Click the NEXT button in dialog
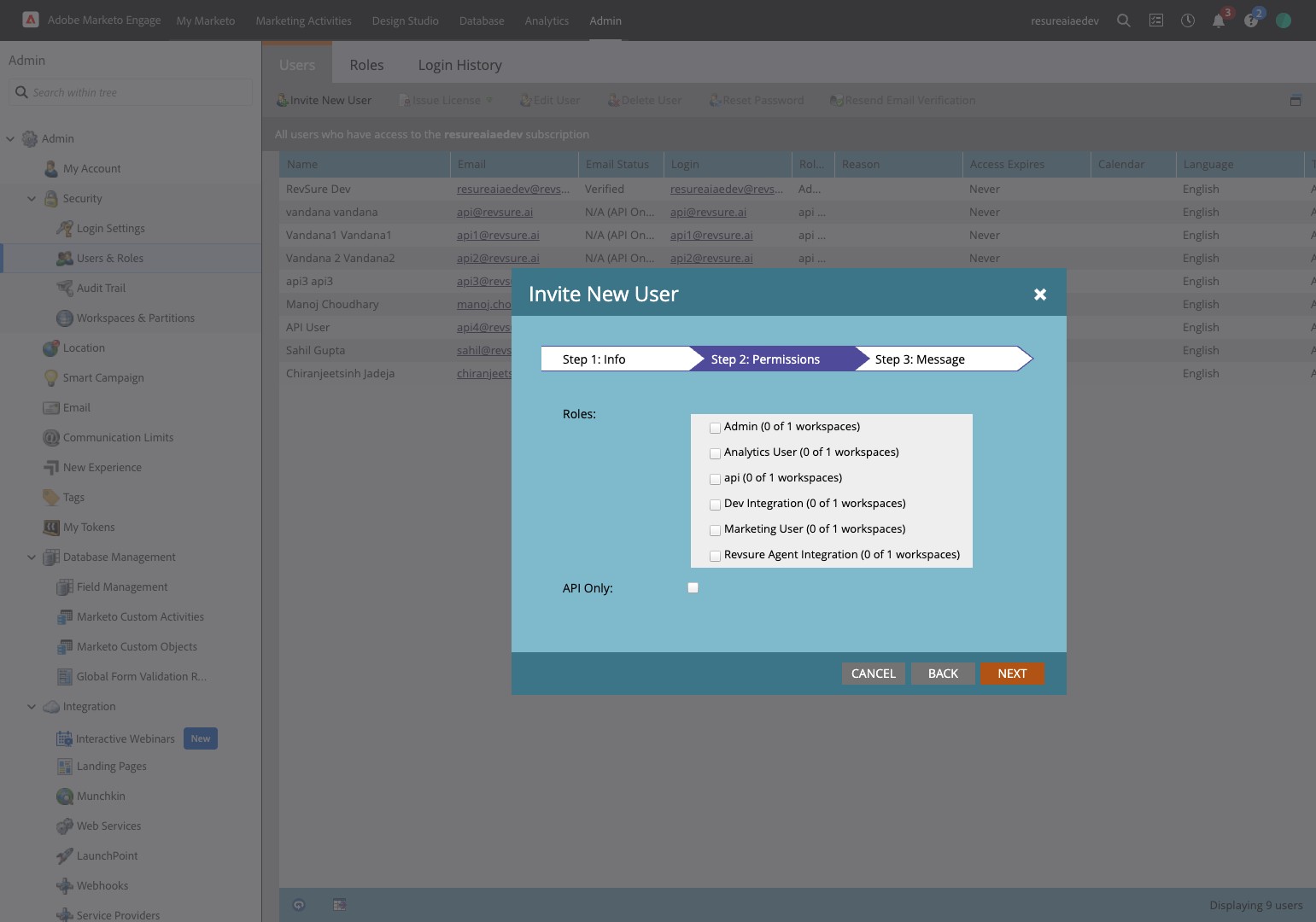Screen dimensions: 1316x922 (1012, 674)
